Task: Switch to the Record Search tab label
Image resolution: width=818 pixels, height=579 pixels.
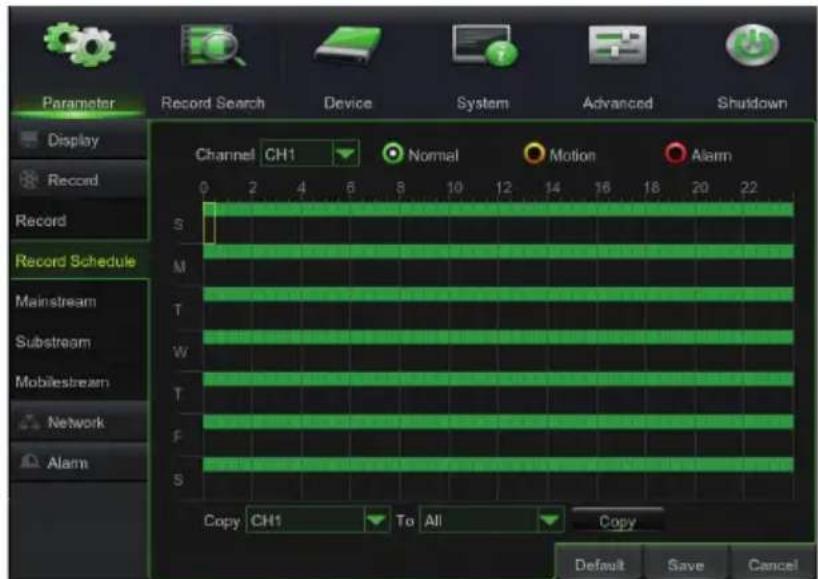Action: click(x=213, y=103)
